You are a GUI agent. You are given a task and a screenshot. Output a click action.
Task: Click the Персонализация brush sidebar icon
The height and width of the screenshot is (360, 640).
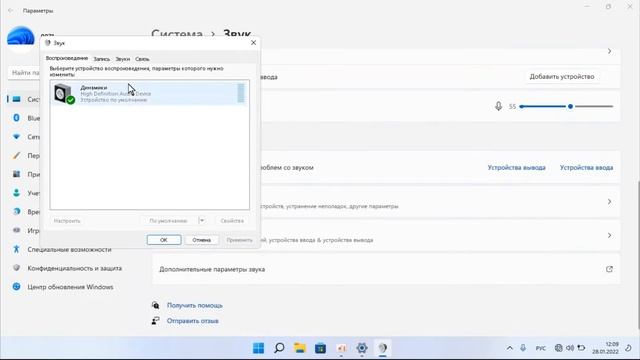16,156
